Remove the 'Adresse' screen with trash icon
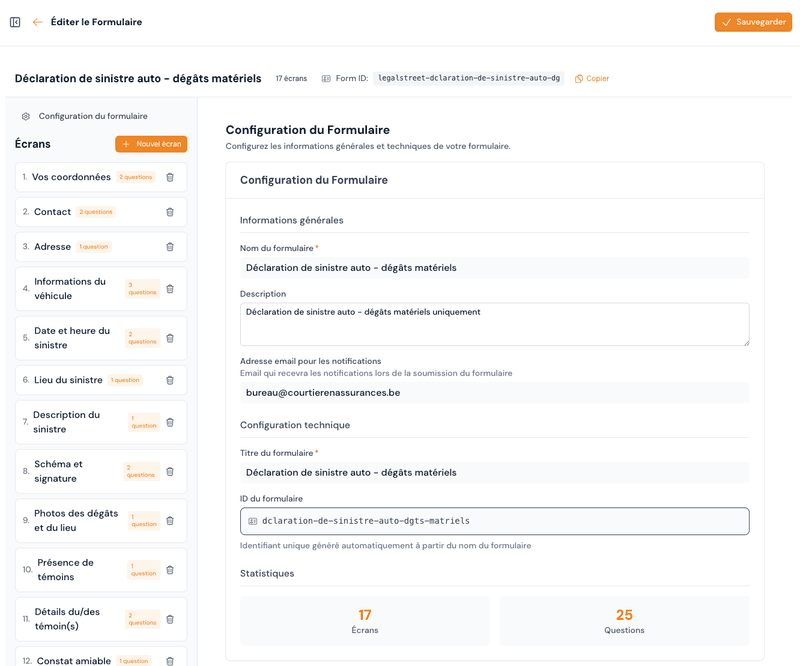Screen dimensions: 800x666 pos(170,247)
